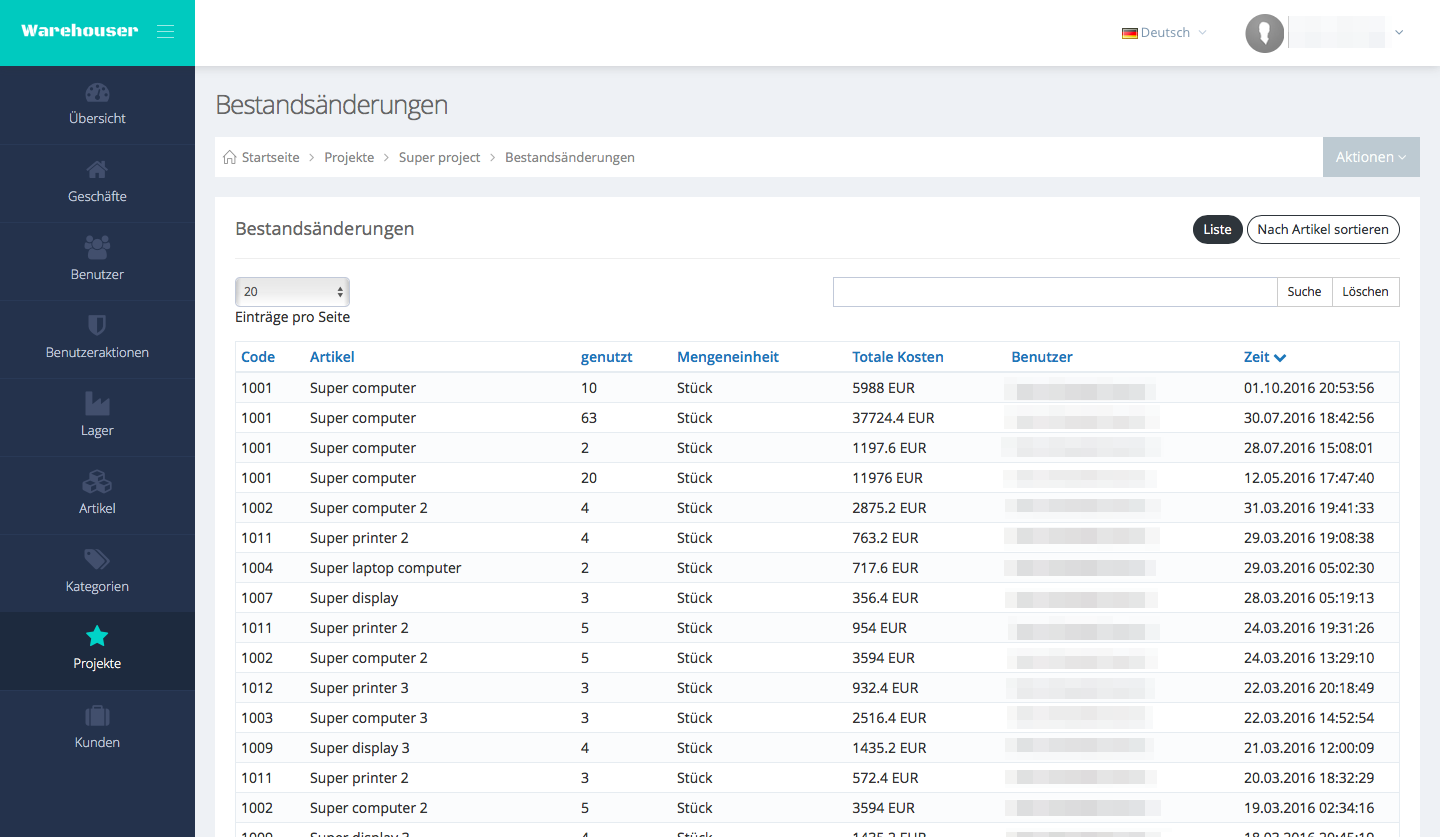1440x837 pixels.
Task: Select the Kunden briefcase icon
Action: click(x=97, y=716)
